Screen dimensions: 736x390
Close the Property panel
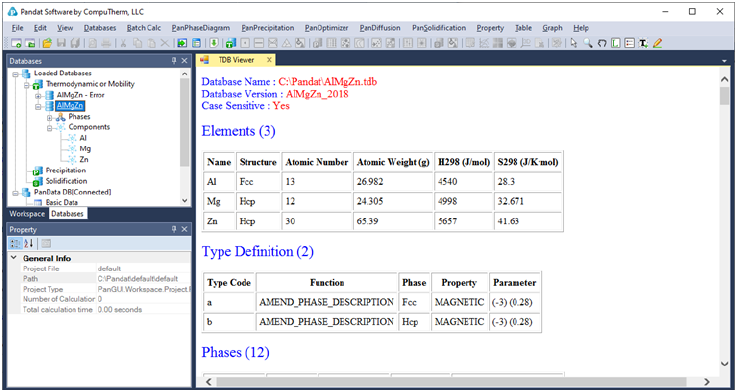184,229
